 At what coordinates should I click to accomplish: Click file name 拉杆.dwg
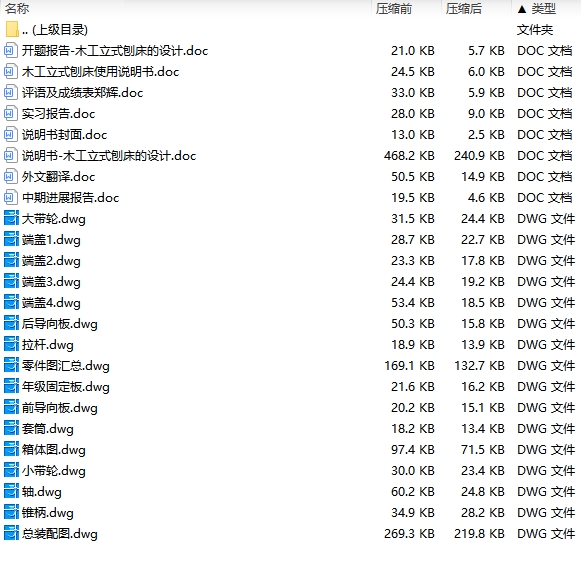47,345
